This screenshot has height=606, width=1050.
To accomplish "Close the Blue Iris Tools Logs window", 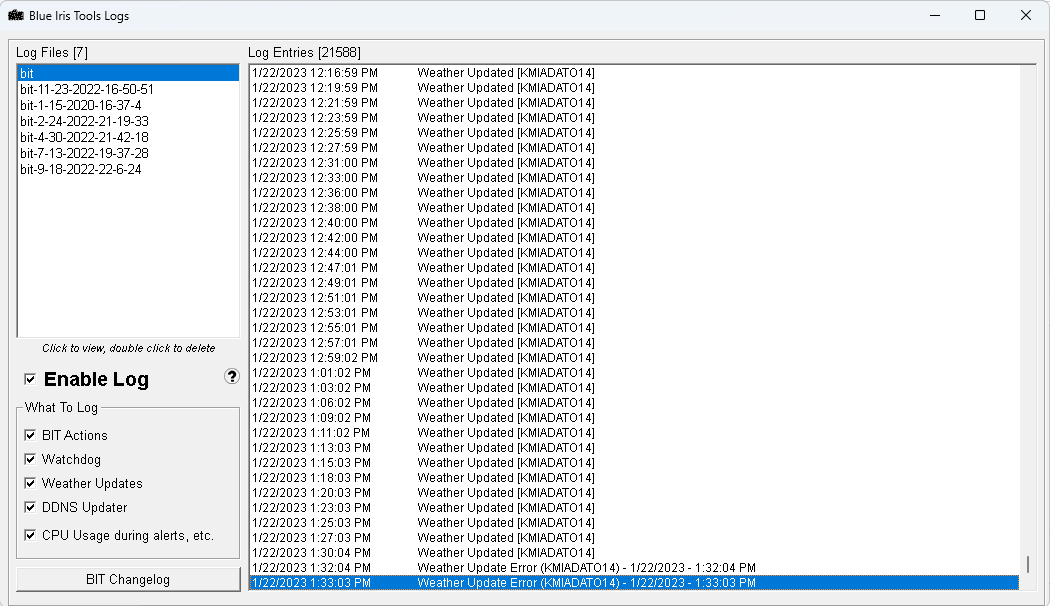I will pyautogui.click(x=1025, y=15).
